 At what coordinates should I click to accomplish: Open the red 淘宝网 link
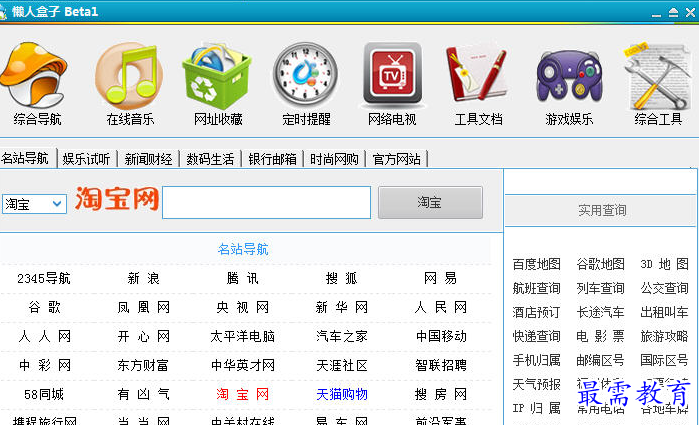click(242, 394)
